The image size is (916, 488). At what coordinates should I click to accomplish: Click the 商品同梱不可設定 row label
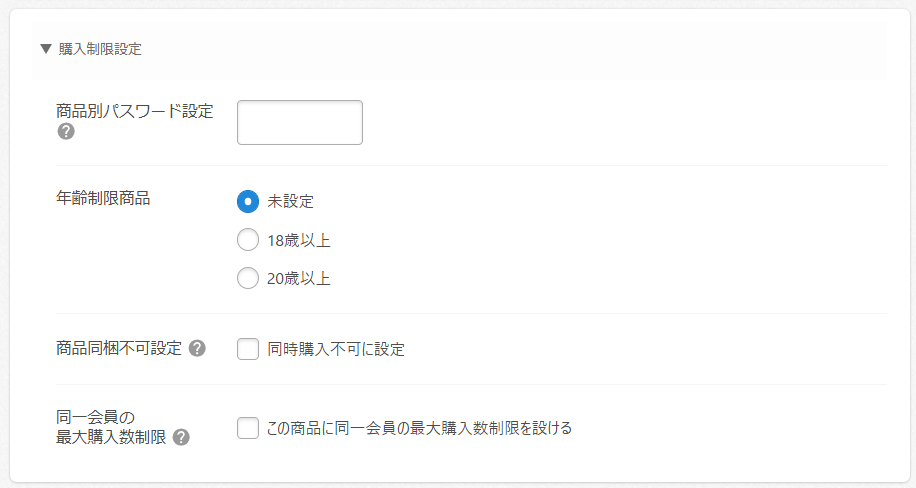[119, 348]
